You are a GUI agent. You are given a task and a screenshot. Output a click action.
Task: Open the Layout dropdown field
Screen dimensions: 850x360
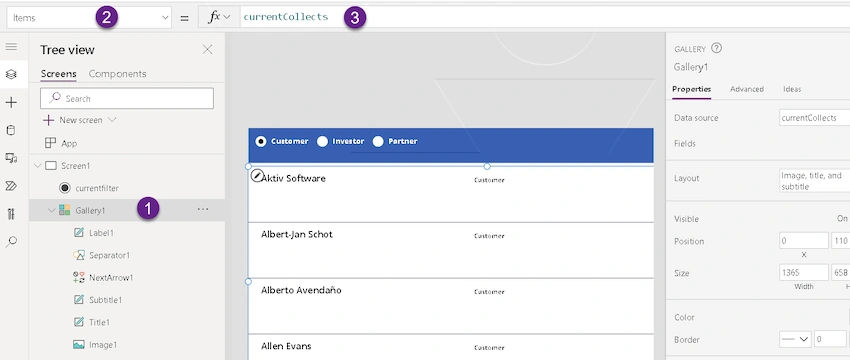pos(814,181)
